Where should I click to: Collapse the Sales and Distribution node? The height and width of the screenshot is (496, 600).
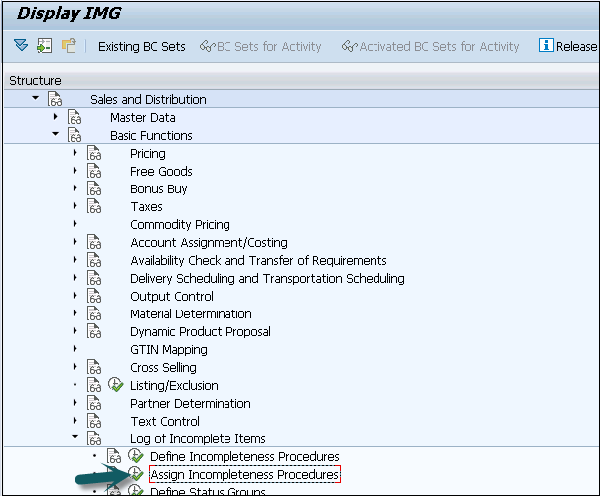[36, 99]
